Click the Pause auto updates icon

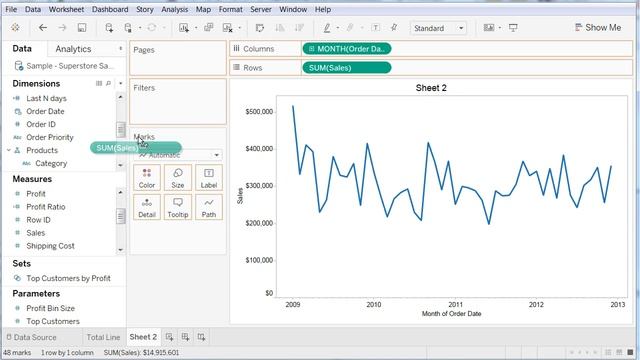128,28
